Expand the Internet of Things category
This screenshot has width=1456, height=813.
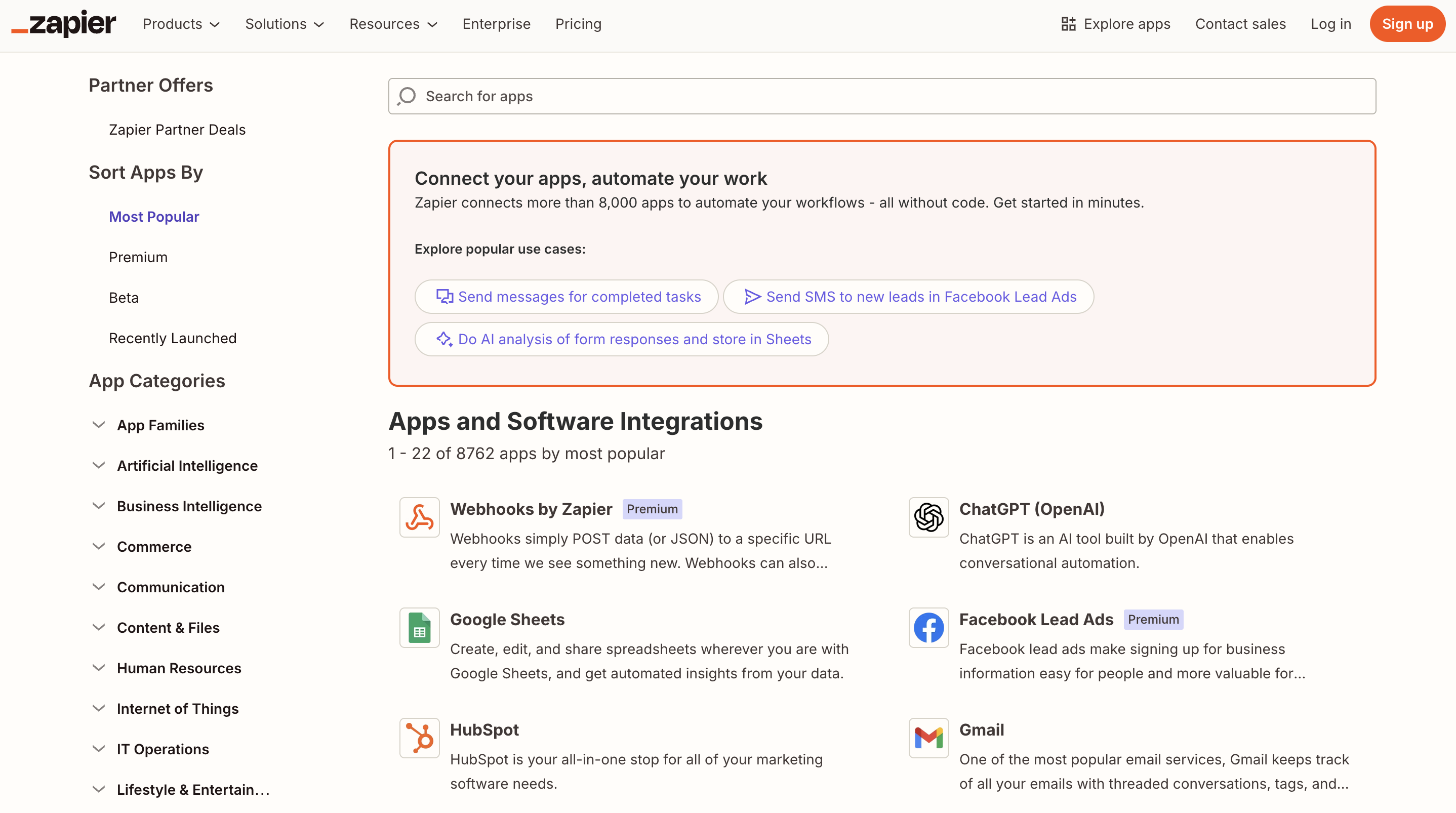point(98,708)
